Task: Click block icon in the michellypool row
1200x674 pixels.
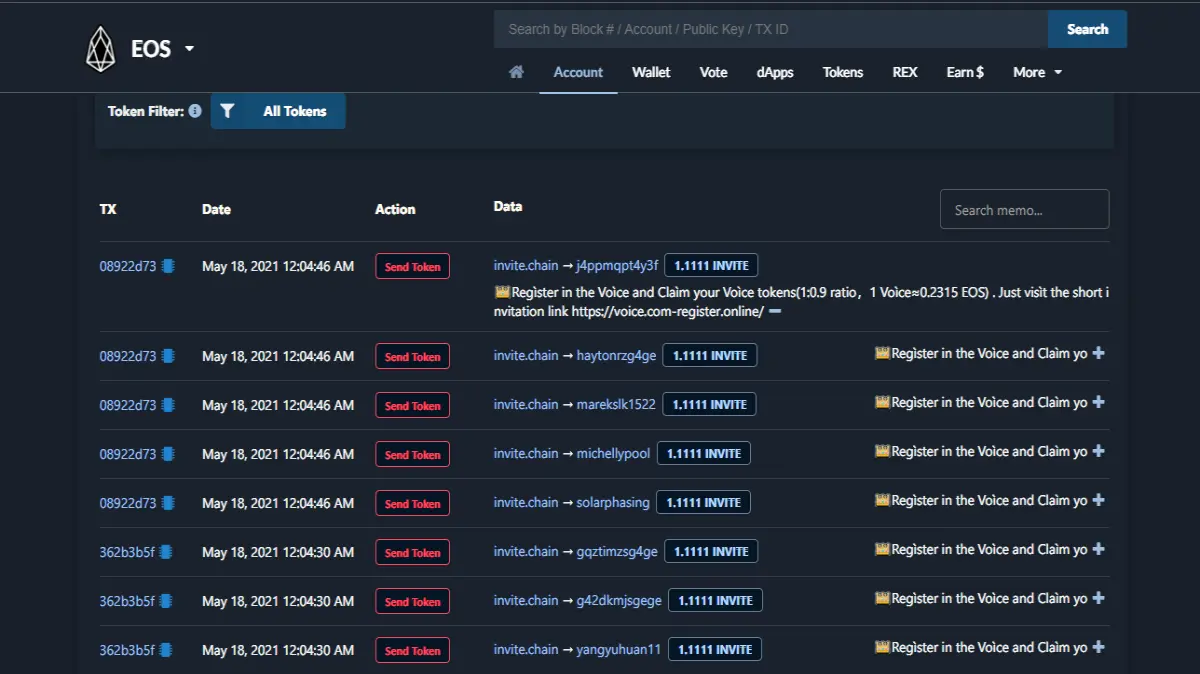Action: point(168,454)
